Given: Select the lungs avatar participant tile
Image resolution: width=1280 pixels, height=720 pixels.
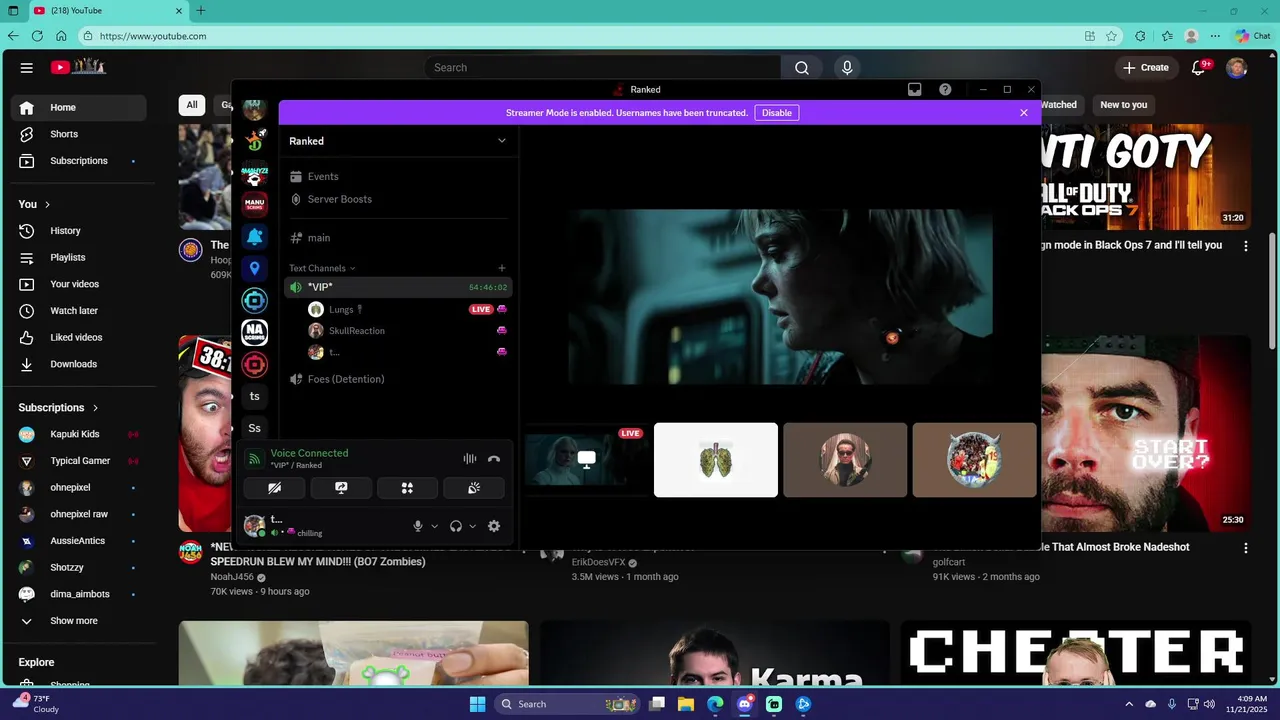Looking at the screenshot, I should 716,460.
